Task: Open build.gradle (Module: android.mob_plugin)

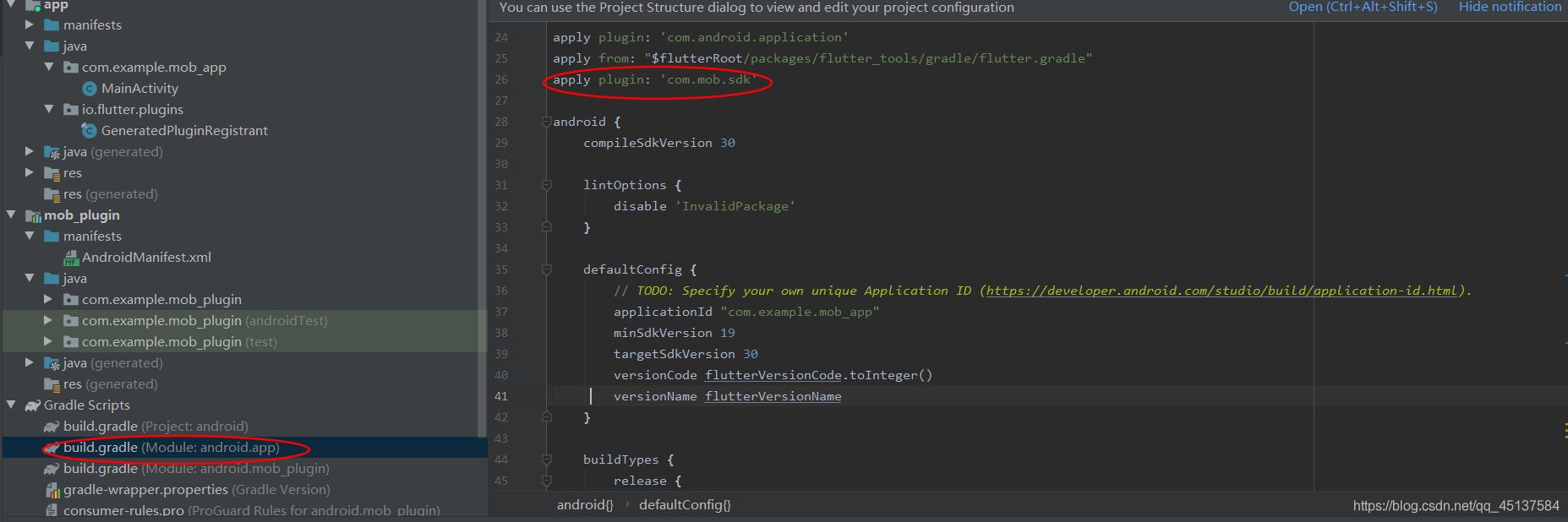Action: 196,468
